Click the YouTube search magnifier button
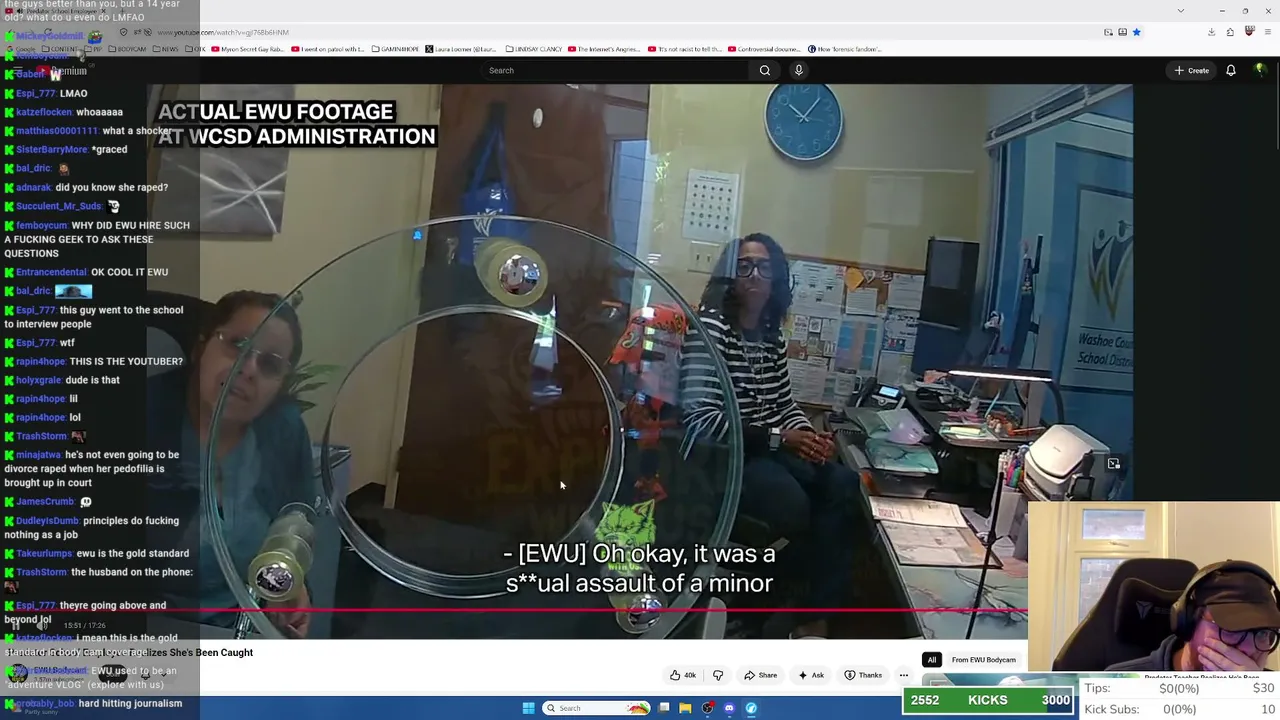Screen dimensions: 1280x720 coord(765,70)
